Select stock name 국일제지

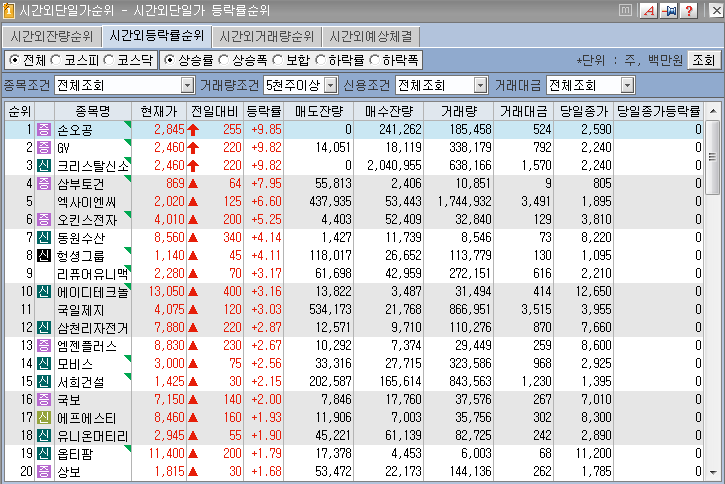(x=80, y=310)
